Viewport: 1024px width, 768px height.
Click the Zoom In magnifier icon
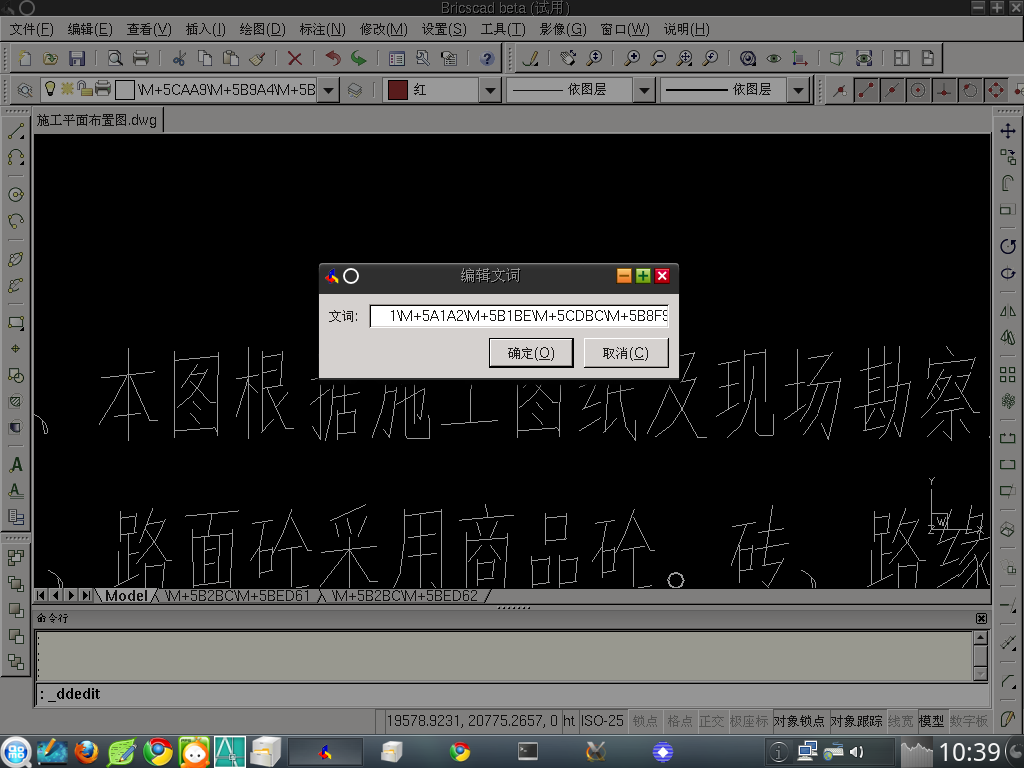(632, 58)
